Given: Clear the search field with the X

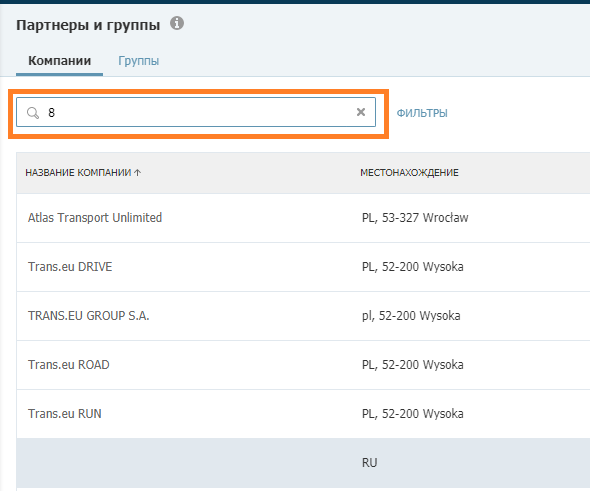Looking at the screenshot, I should 360,112.
